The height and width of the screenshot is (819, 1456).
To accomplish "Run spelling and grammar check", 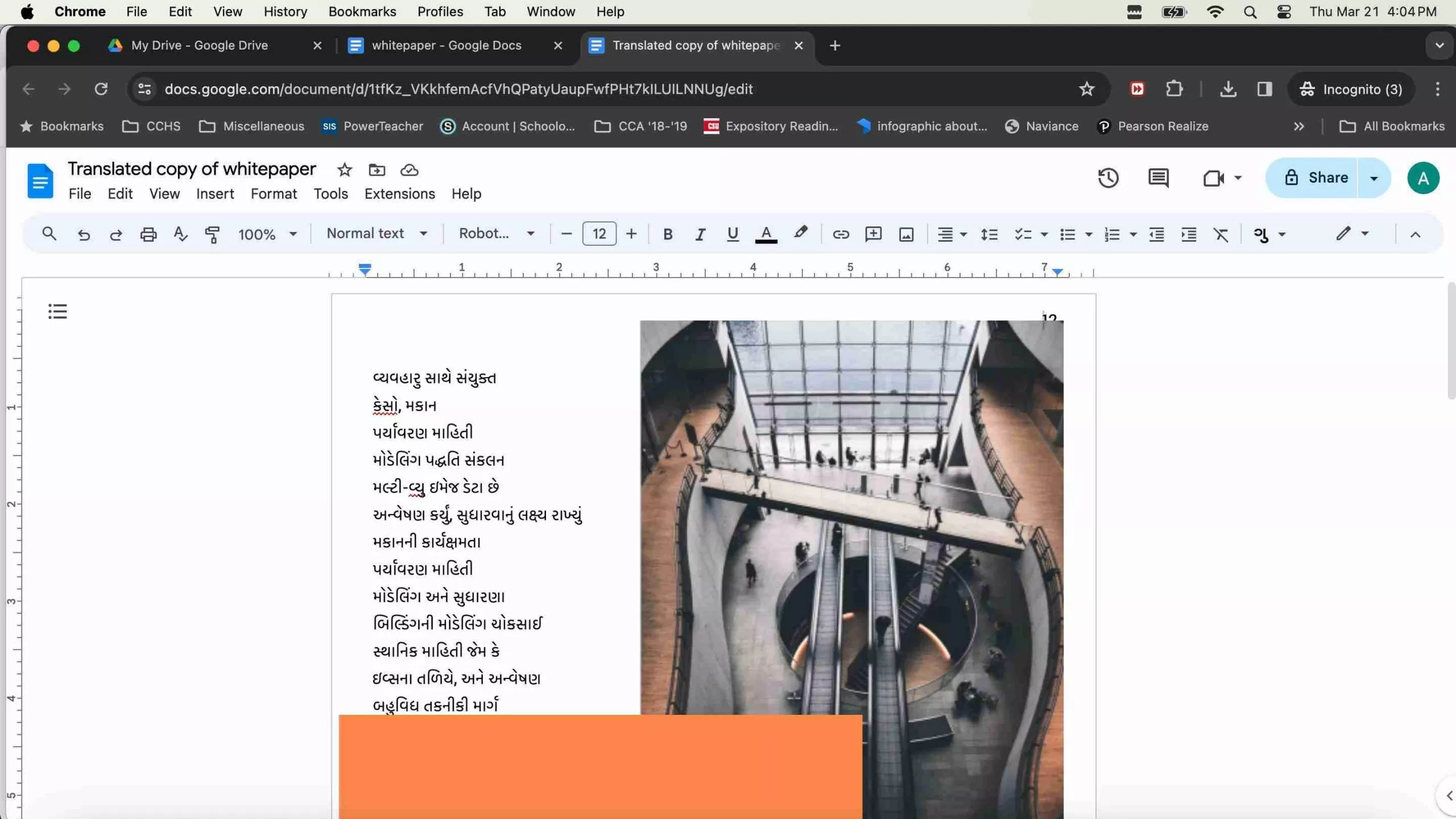I will coord(180,234).
